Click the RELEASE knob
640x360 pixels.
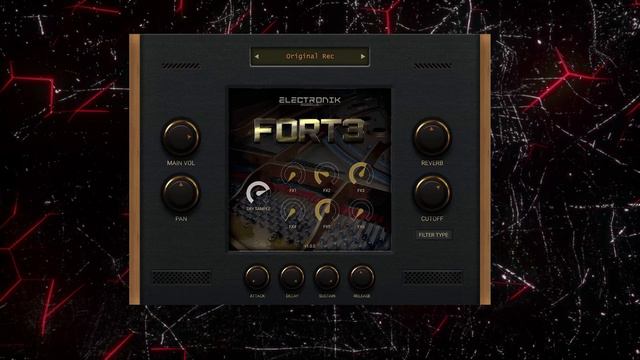(x=362, y=278)
